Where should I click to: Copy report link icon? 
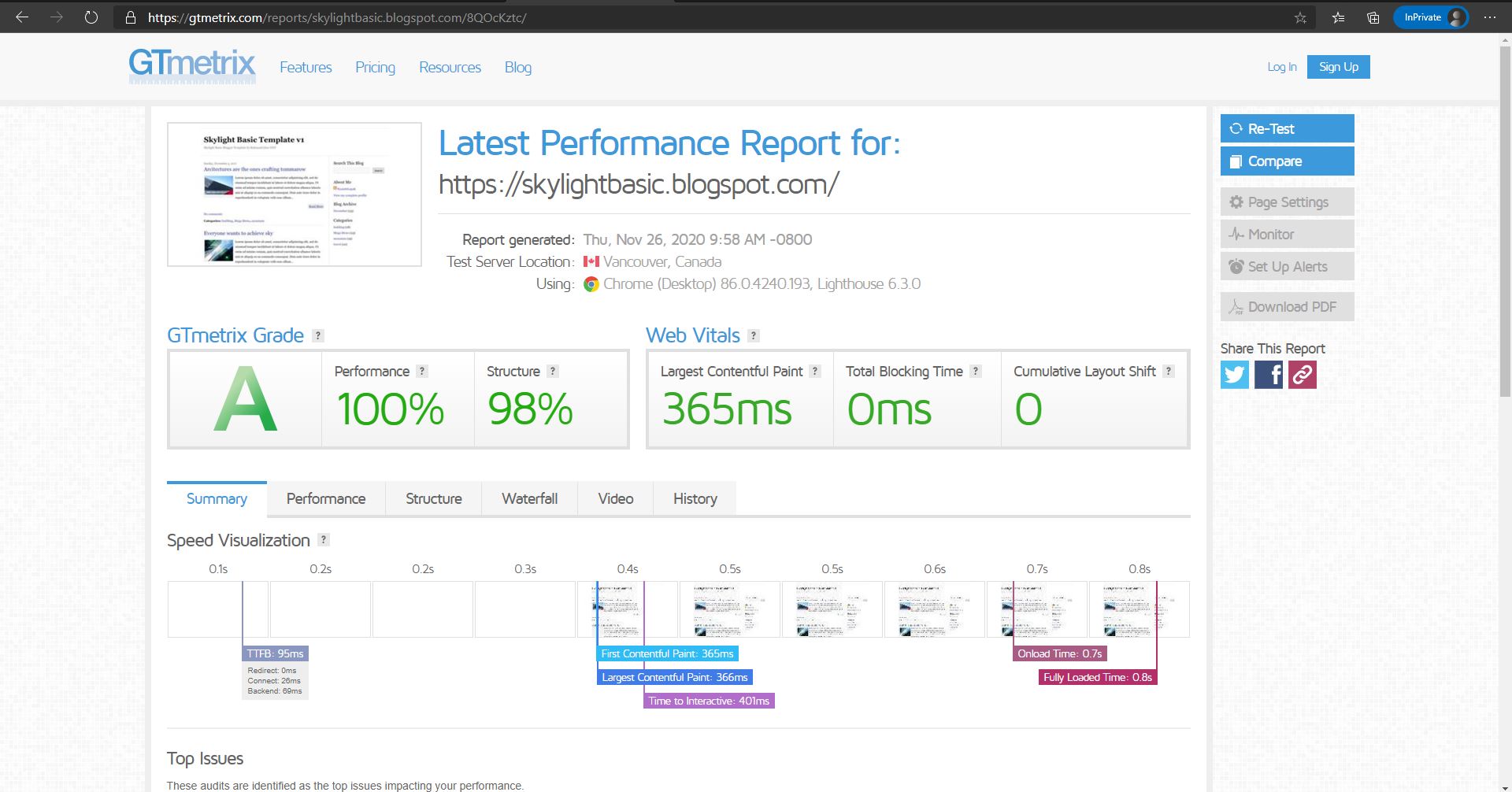1303,375
